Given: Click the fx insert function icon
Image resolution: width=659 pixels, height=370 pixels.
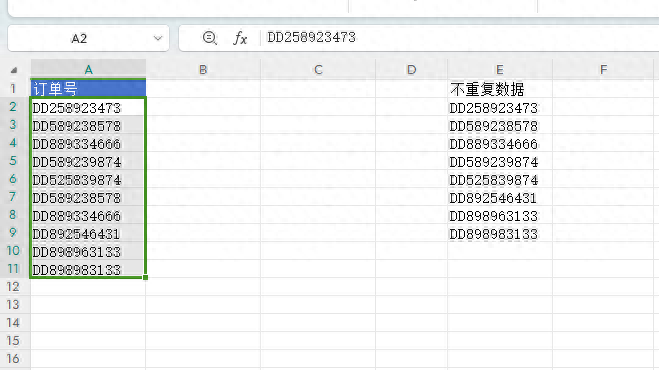Looking at the screenshot, I should tap(240, 38).
